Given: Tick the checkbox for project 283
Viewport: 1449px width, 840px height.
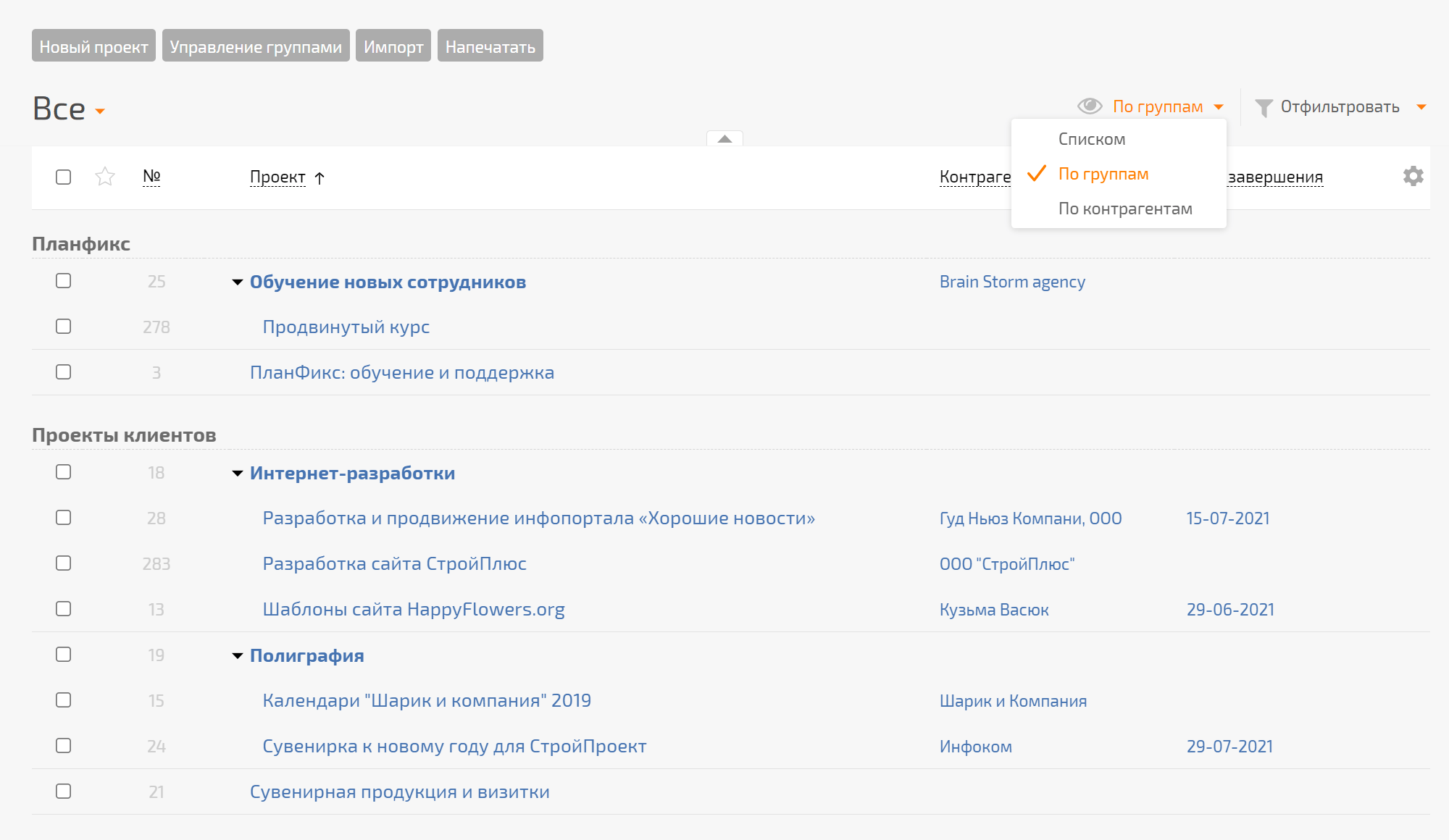Looking at the screenshot, I should (x=64, y=563).
